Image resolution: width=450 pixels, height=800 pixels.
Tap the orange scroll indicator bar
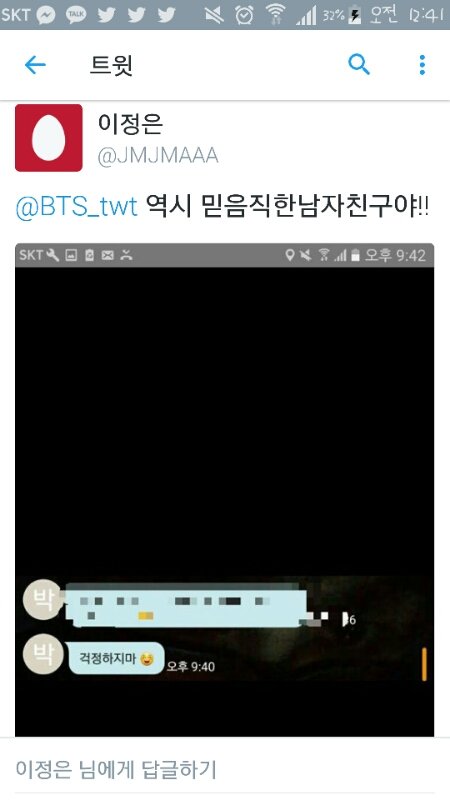pyautogui.click(x=424, y=664)
